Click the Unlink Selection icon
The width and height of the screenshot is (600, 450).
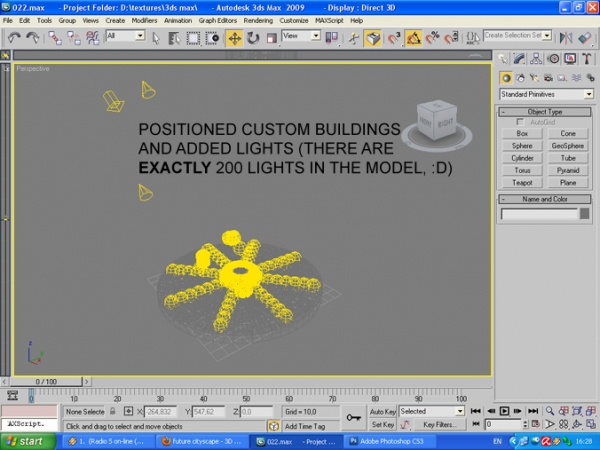73,38
